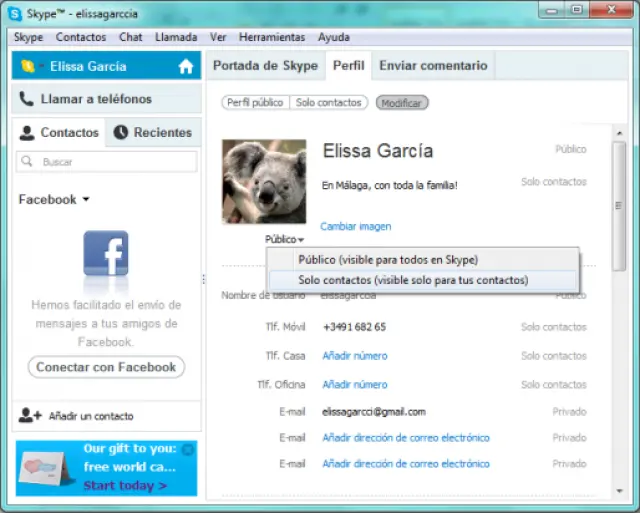Add third e-mail address link
This screenshot has width=640, height=513.
(x=406, y=464)
